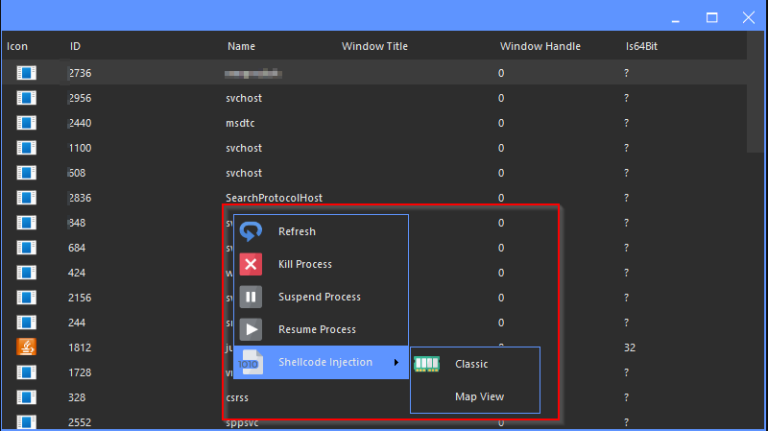Click the play icon for Resume Process
This screenshot has width=768, height=431.
pyautogui.click(x=251, y=329)
